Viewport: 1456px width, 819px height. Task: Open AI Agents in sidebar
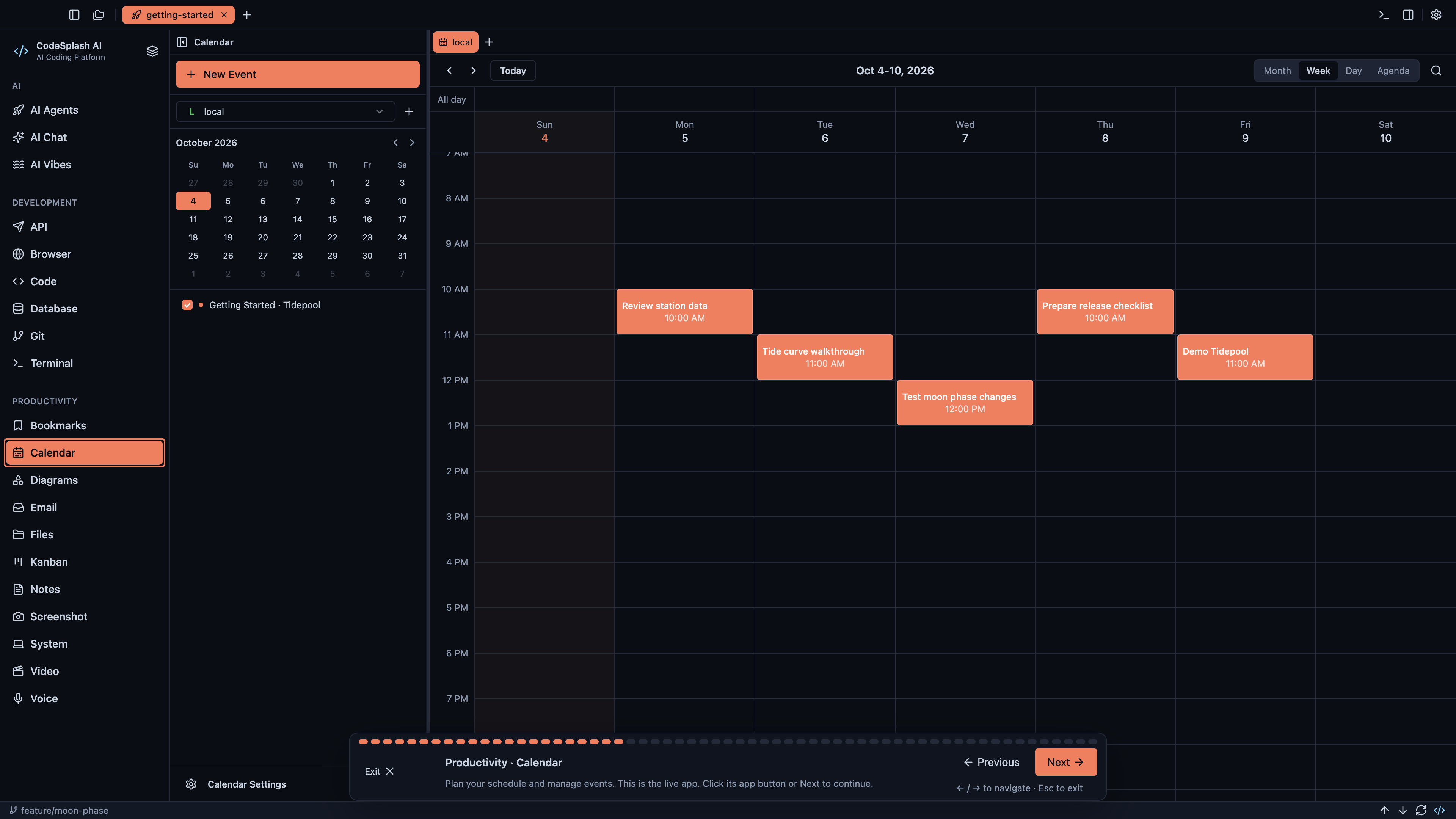pos(85,110)
